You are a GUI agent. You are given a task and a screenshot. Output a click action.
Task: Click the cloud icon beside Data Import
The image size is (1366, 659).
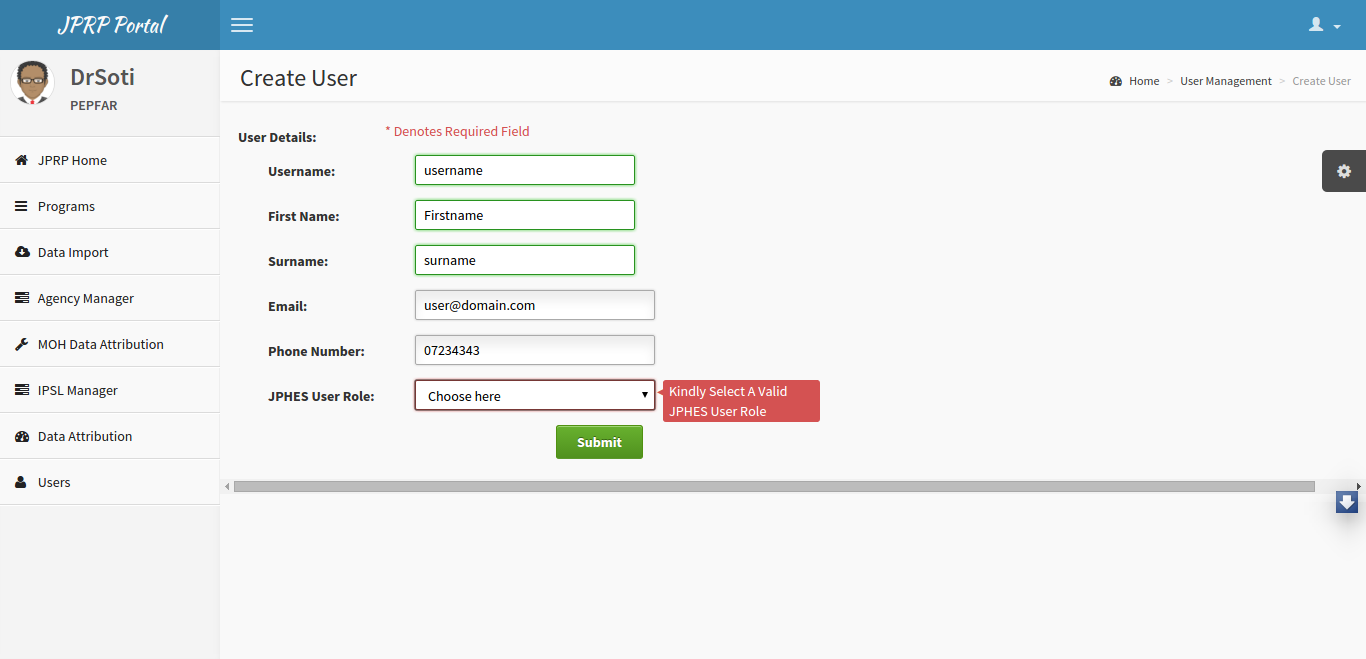pos(22,252)
